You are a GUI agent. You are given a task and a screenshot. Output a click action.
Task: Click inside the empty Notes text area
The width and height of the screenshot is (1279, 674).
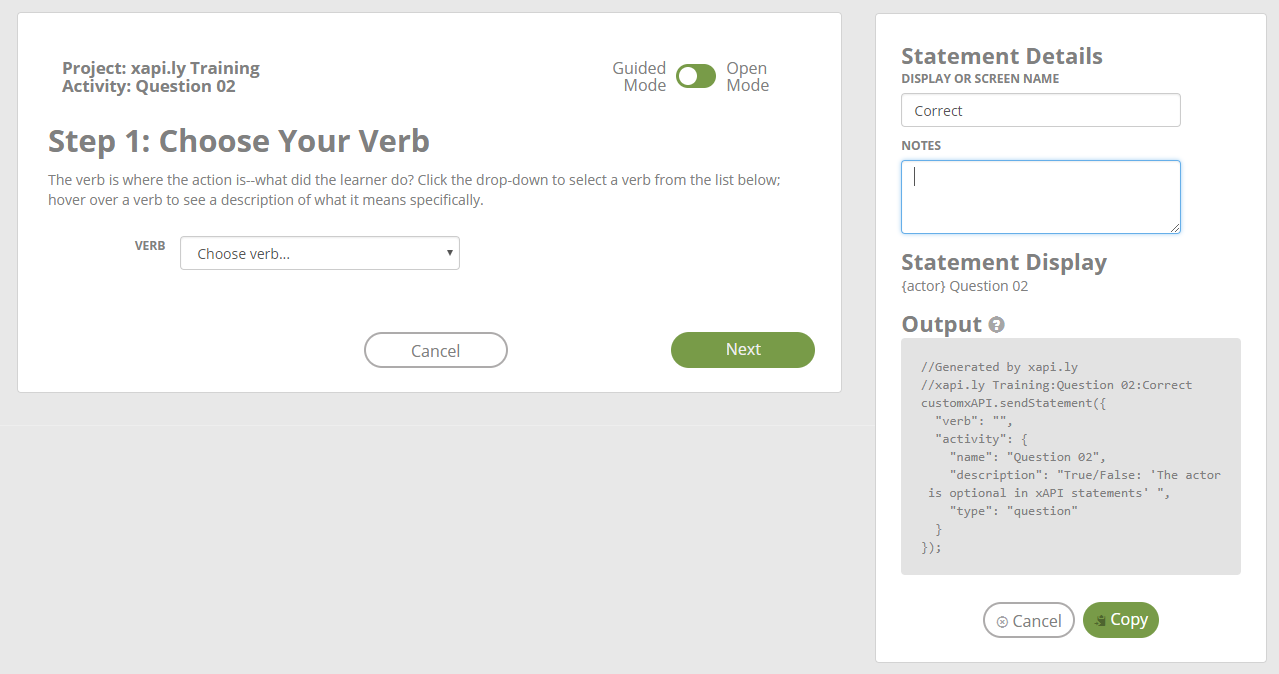pos(1040,196)
